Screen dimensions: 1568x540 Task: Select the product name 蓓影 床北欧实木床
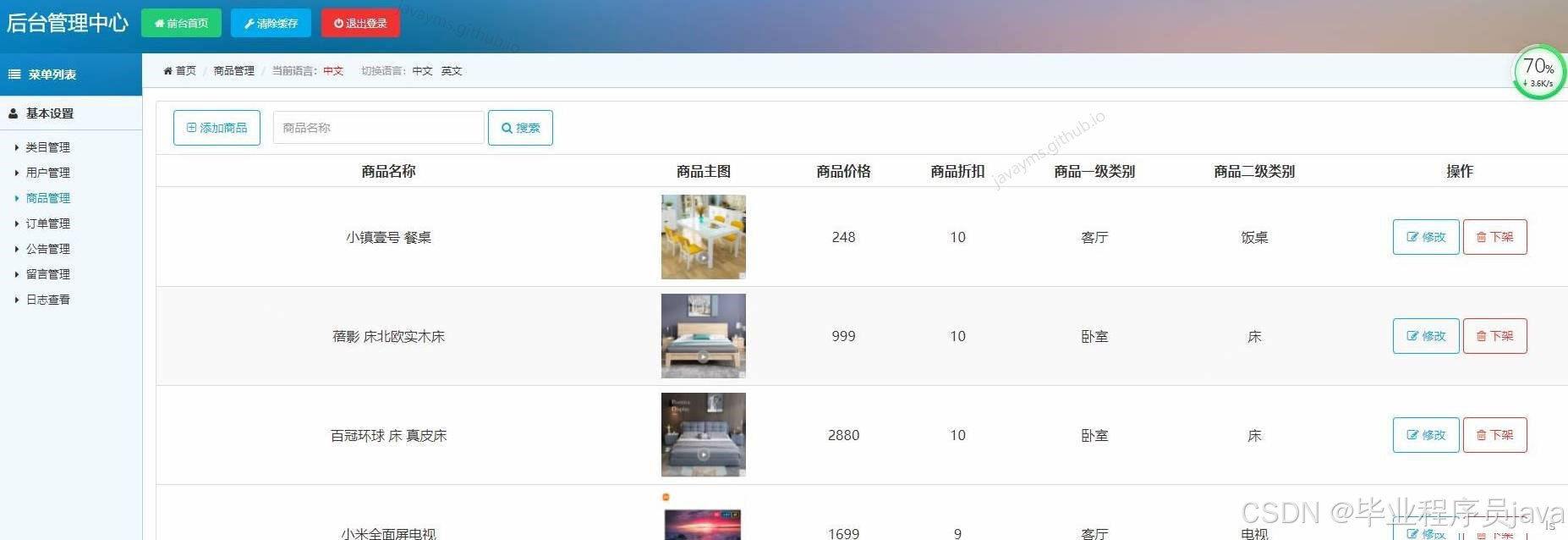tap(388, 337)
